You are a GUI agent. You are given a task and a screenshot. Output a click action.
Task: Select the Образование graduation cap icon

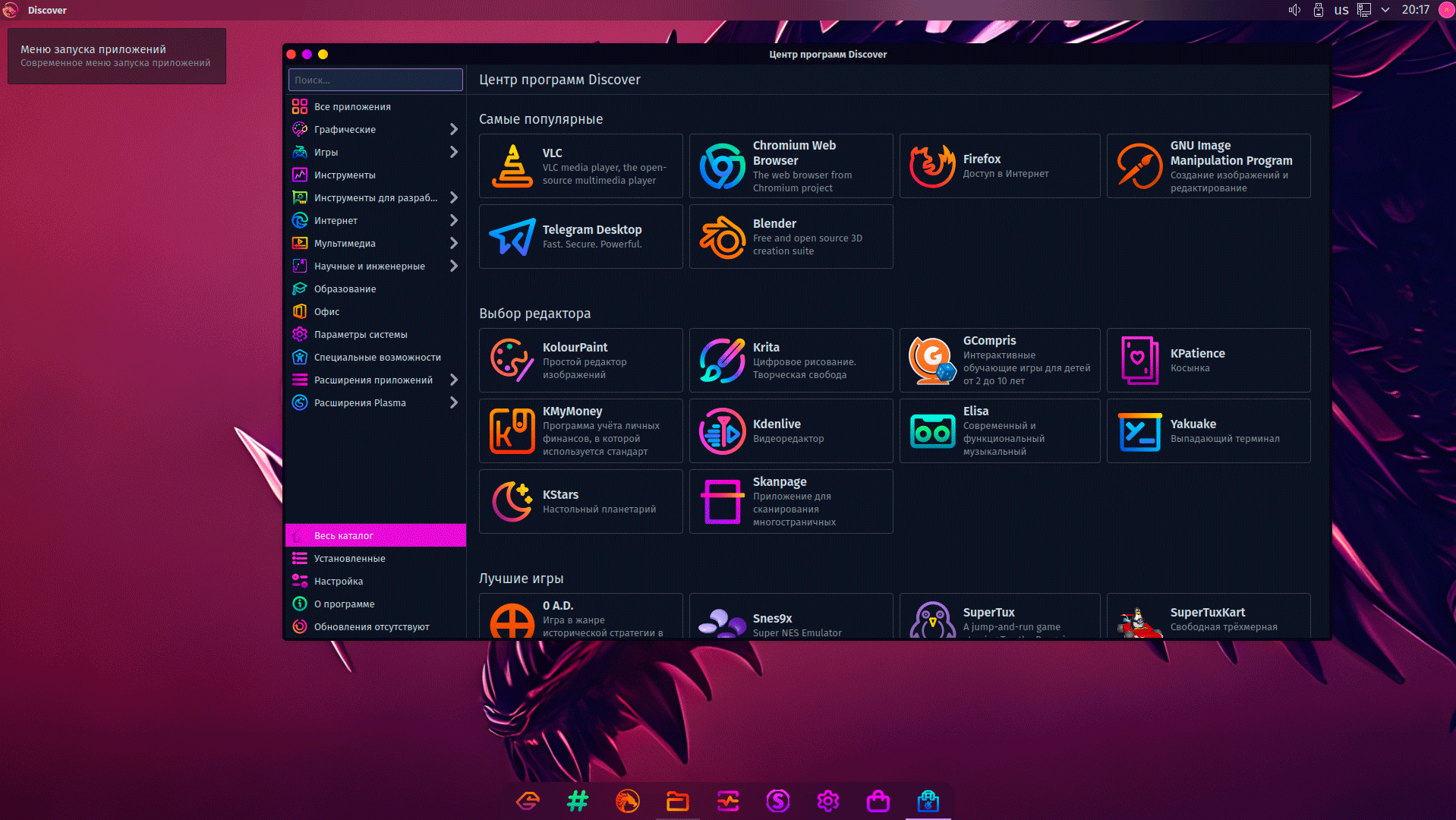coord(300,289)
